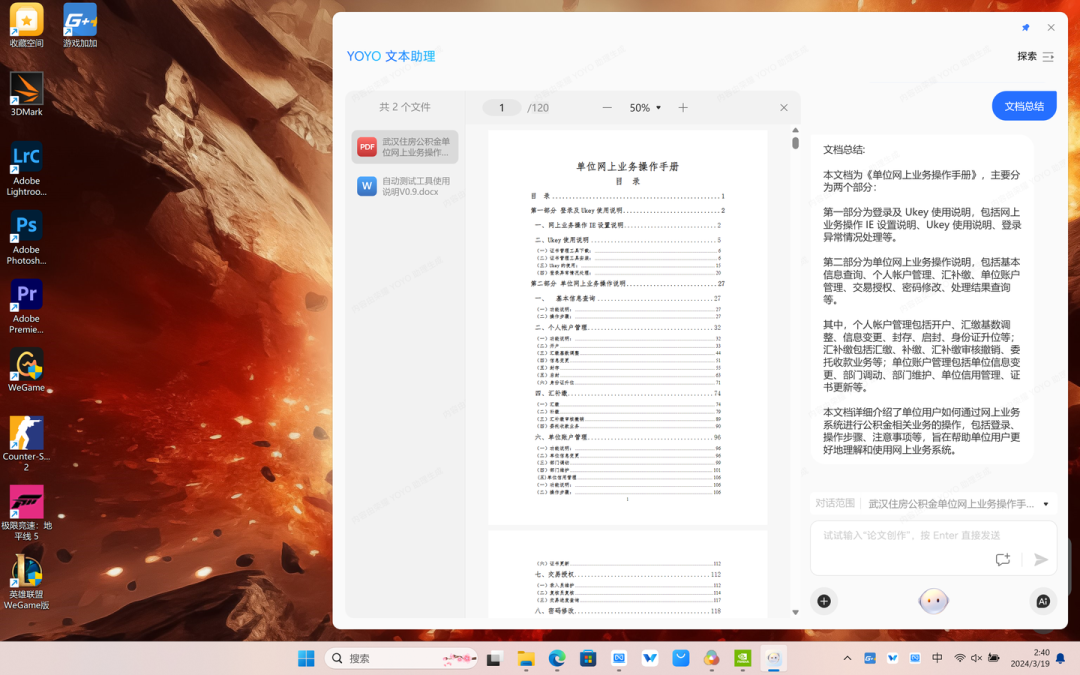Add a file with the round plus button
The height and width of the screenshot is (675, 1080).
point(824,601)
